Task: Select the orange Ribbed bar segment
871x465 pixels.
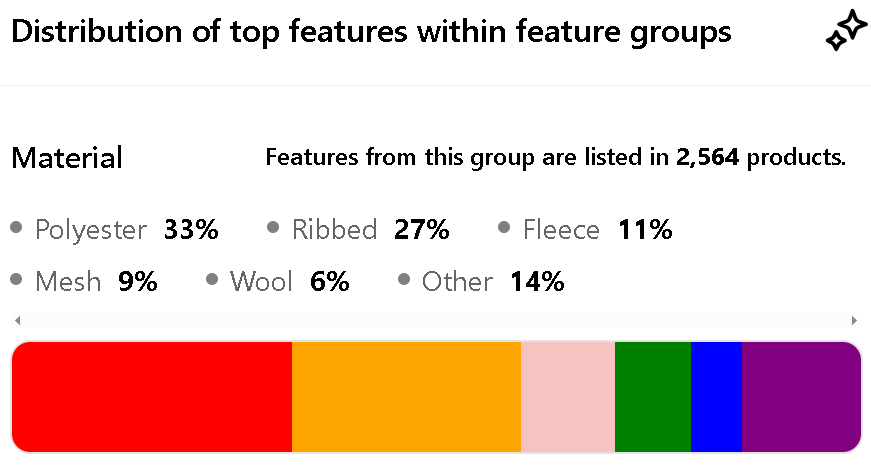Action: coord(406,397)
